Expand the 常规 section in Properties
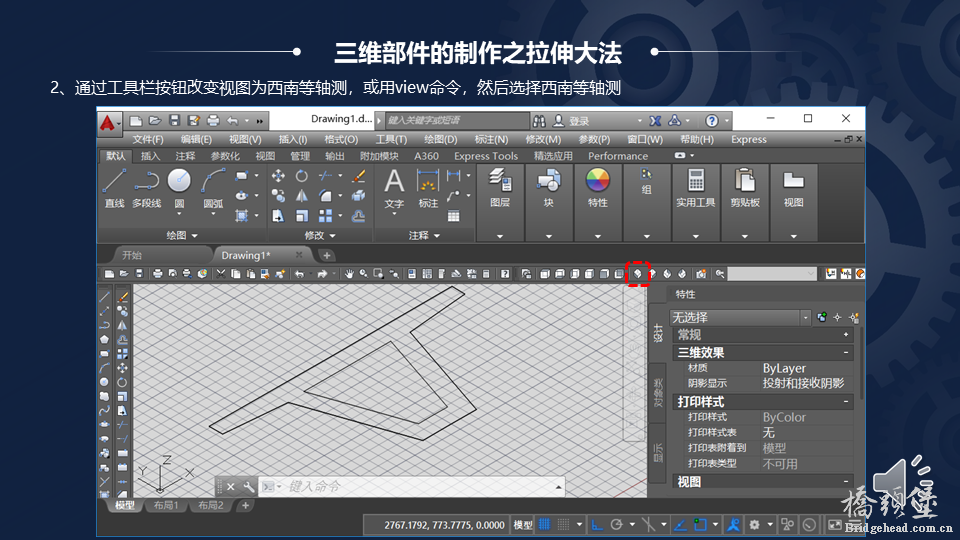The width and height of the screenshot is (960, 540). click(x=846, y=335)
